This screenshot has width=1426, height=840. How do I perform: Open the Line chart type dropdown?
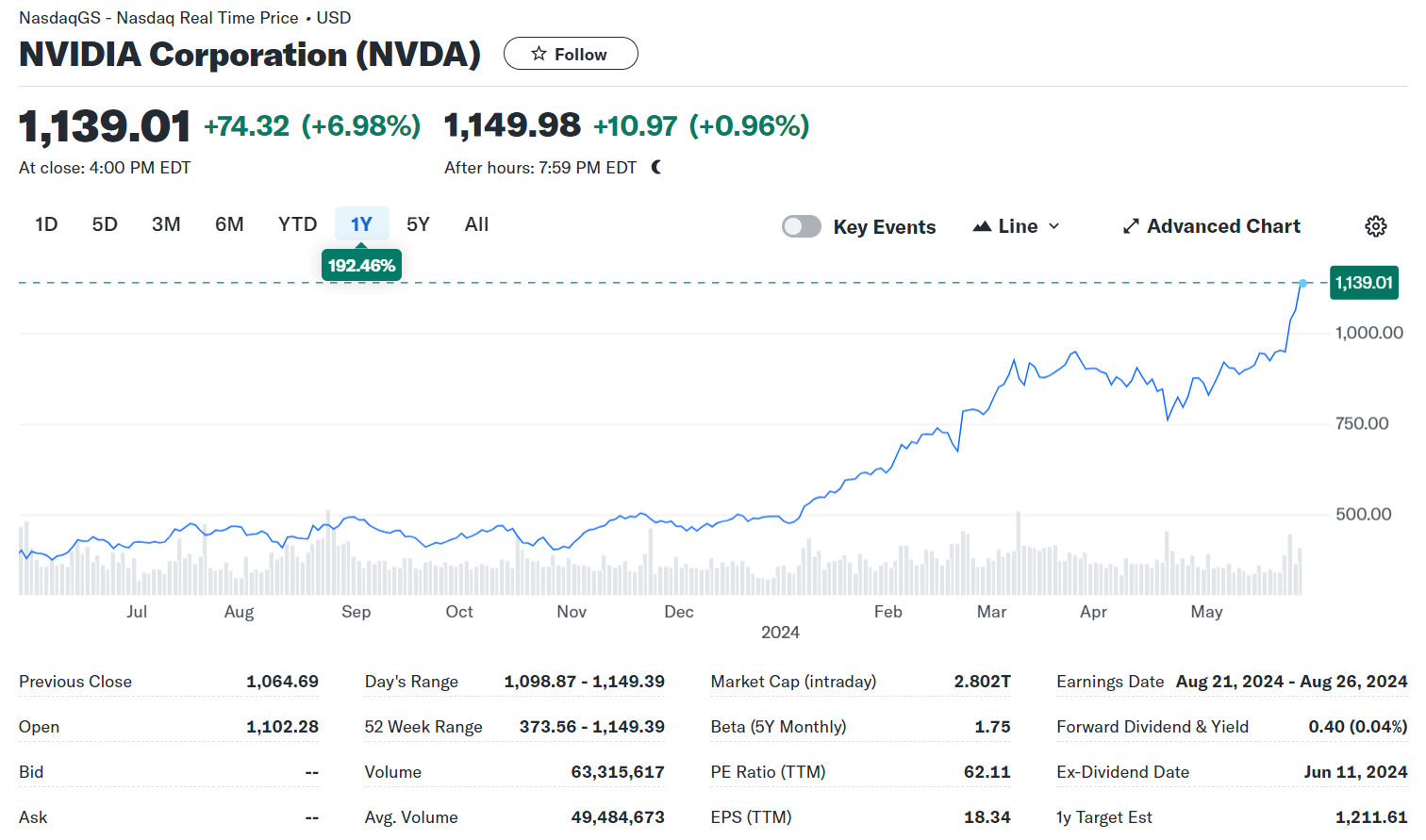point(1017,226)
